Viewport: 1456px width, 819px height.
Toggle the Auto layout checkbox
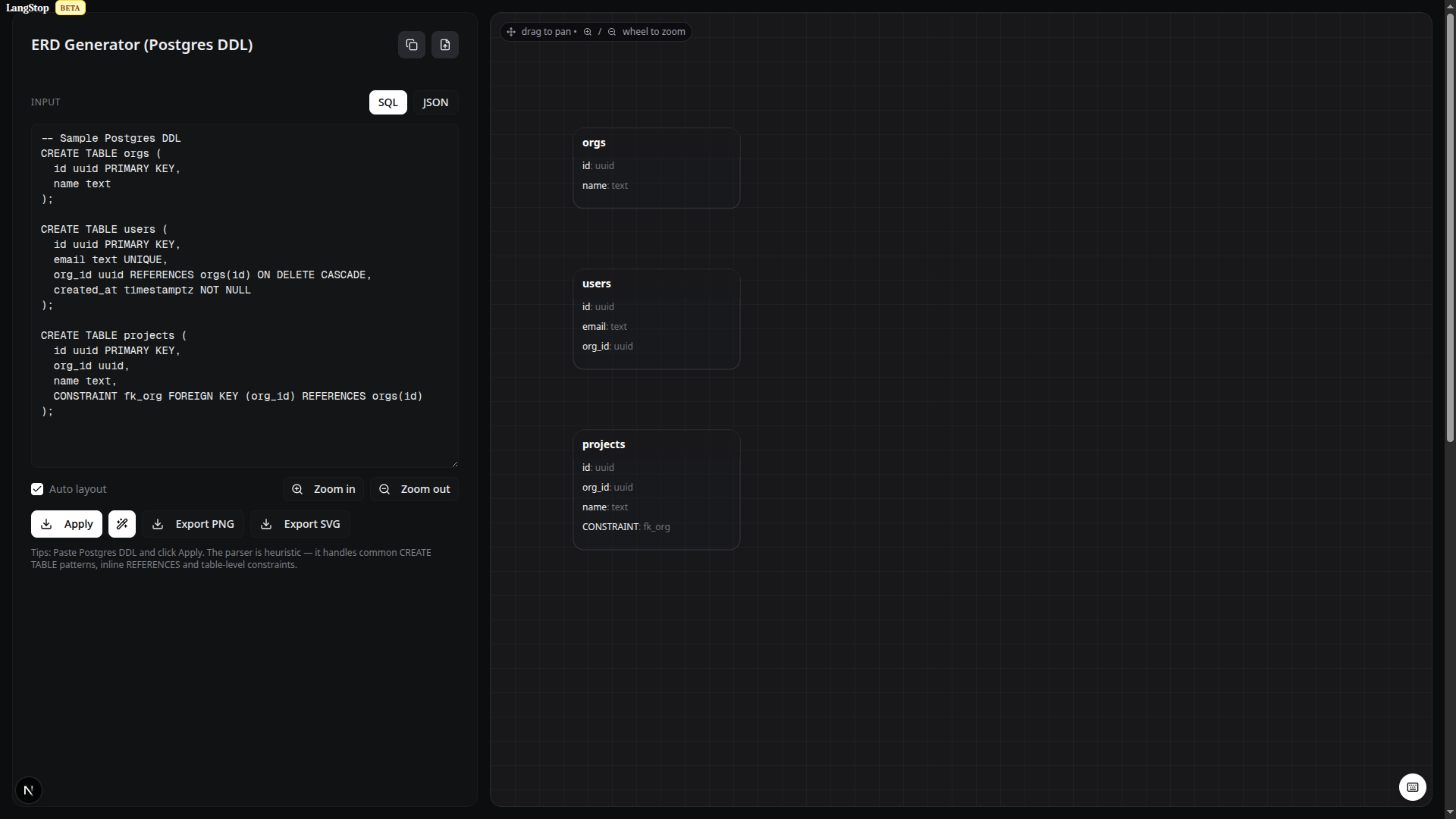point(37,489)
